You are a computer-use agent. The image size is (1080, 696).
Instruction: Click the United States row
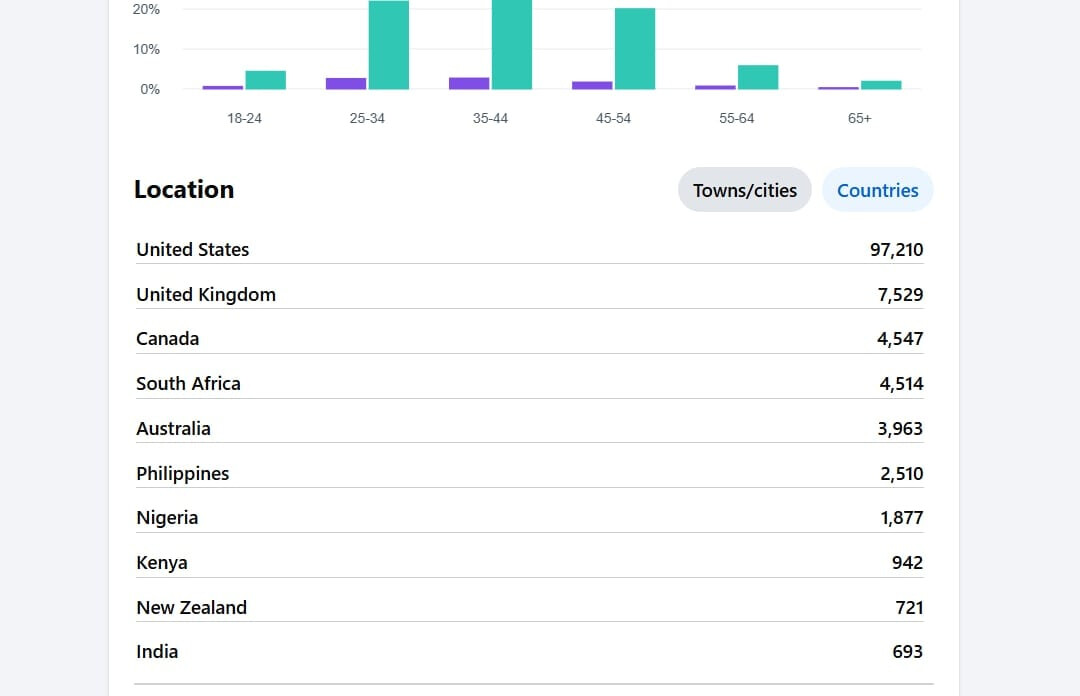coord(530,249)
